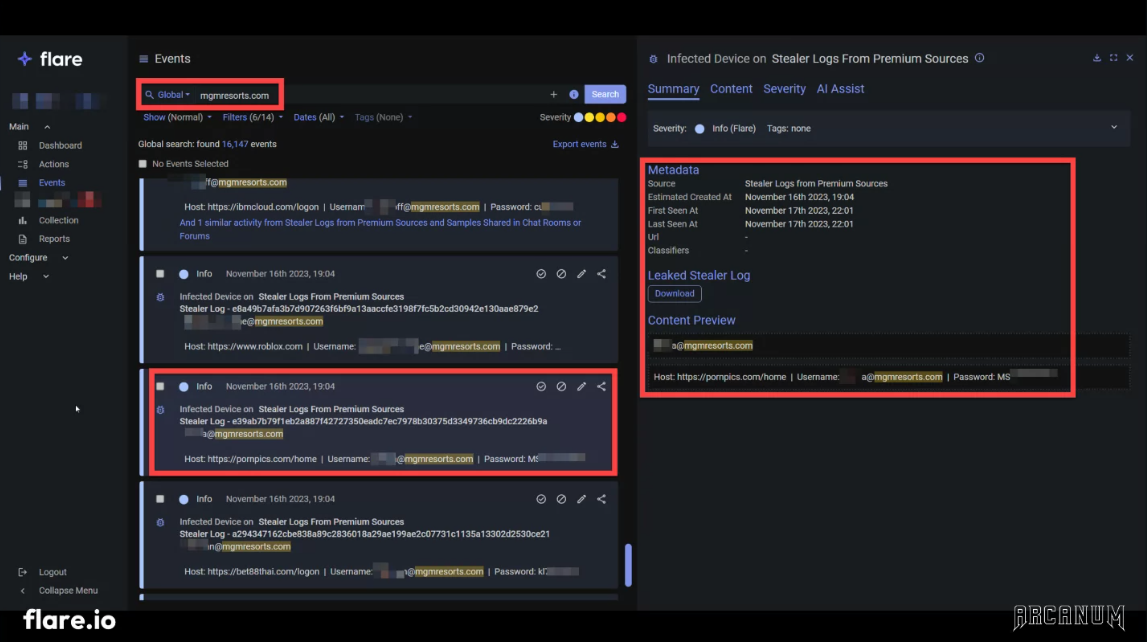Click the mgmresorts.com search input field
The width and height of the screenshot is (1147, 642).
pyautogui.click(x=372, y=95)
